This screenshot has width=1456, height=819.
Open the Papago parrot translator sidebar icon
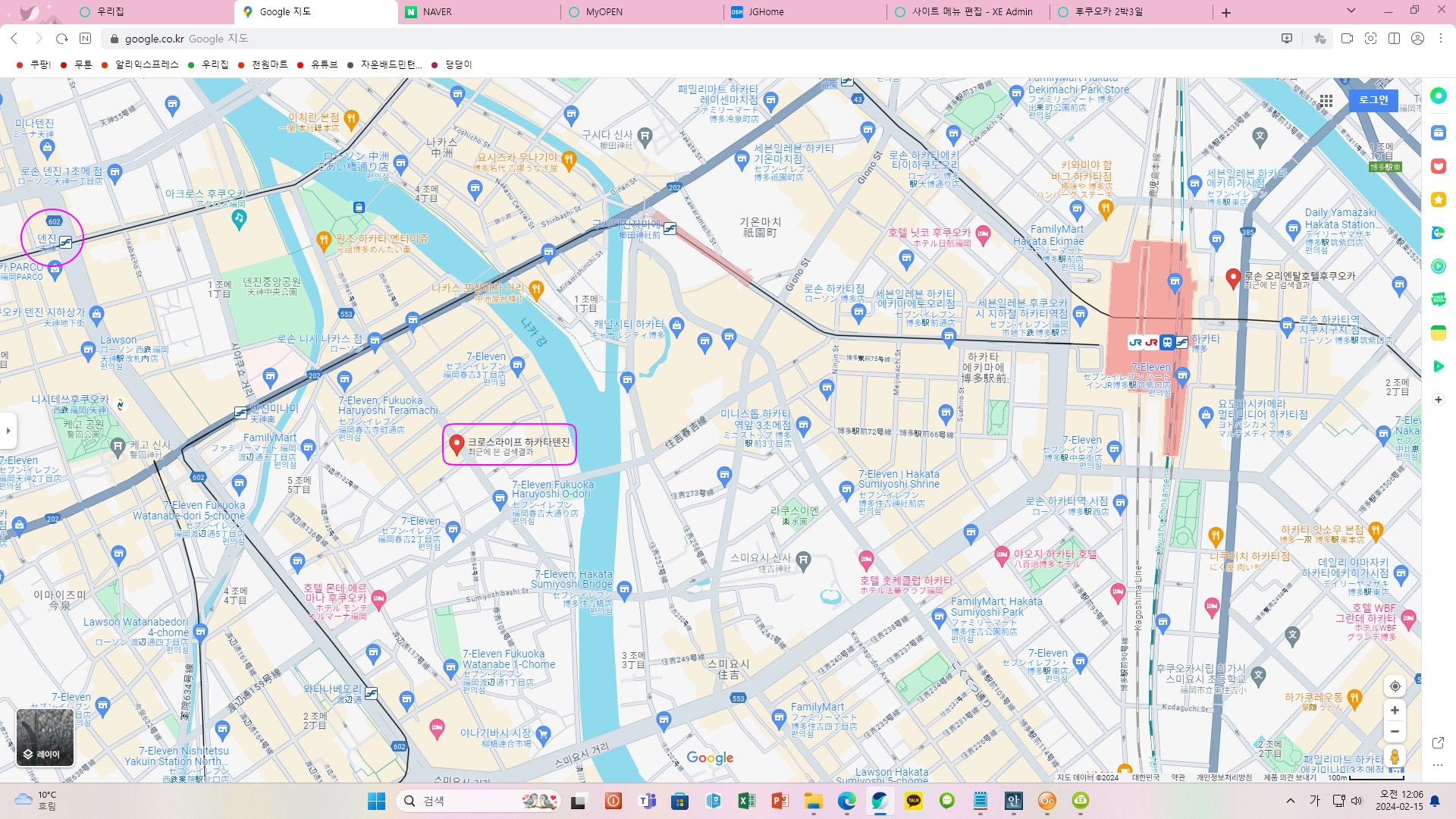point(1438,233)
